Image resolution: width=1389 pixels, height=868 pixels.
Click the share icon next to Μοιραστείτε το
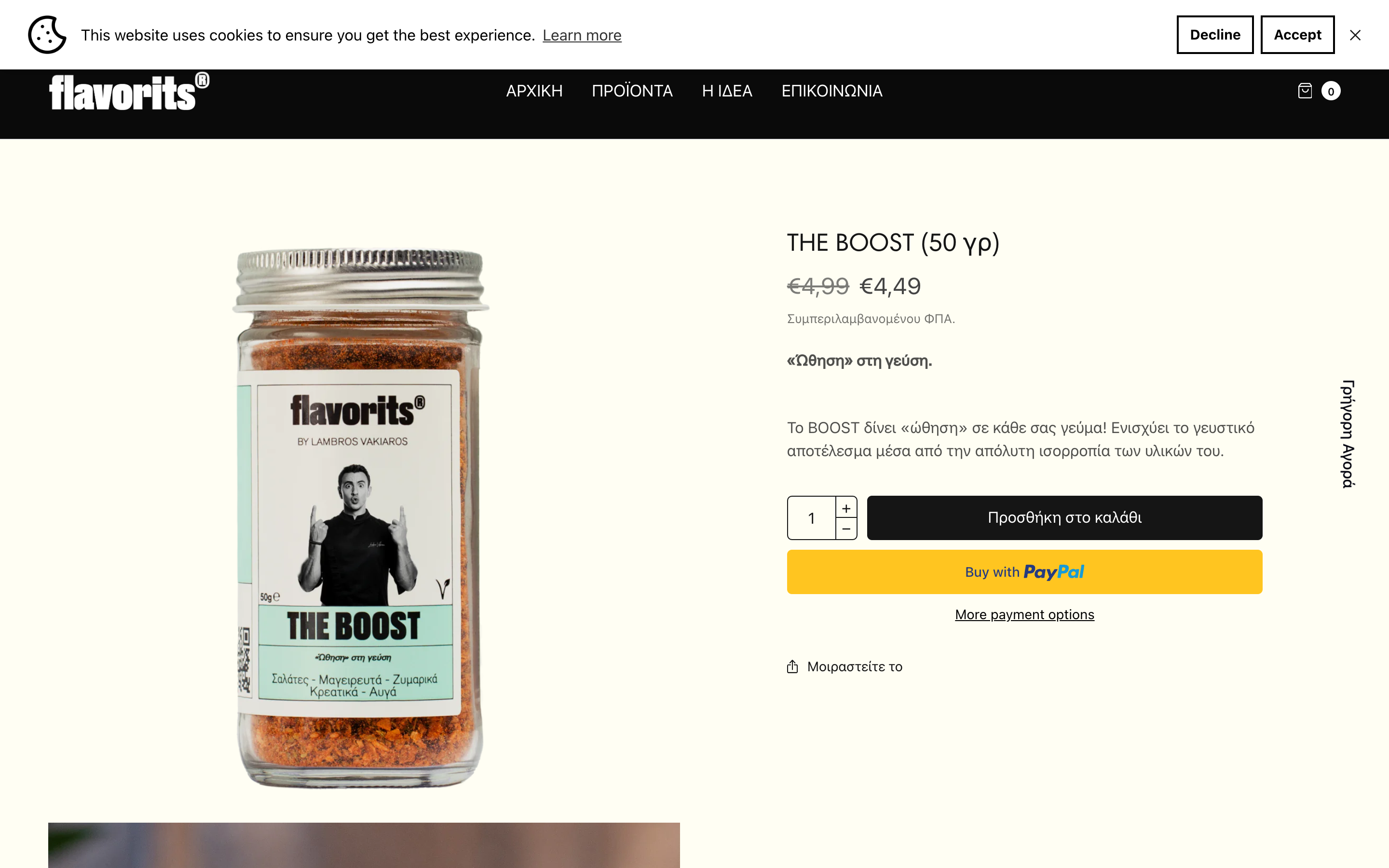(793, 666)
